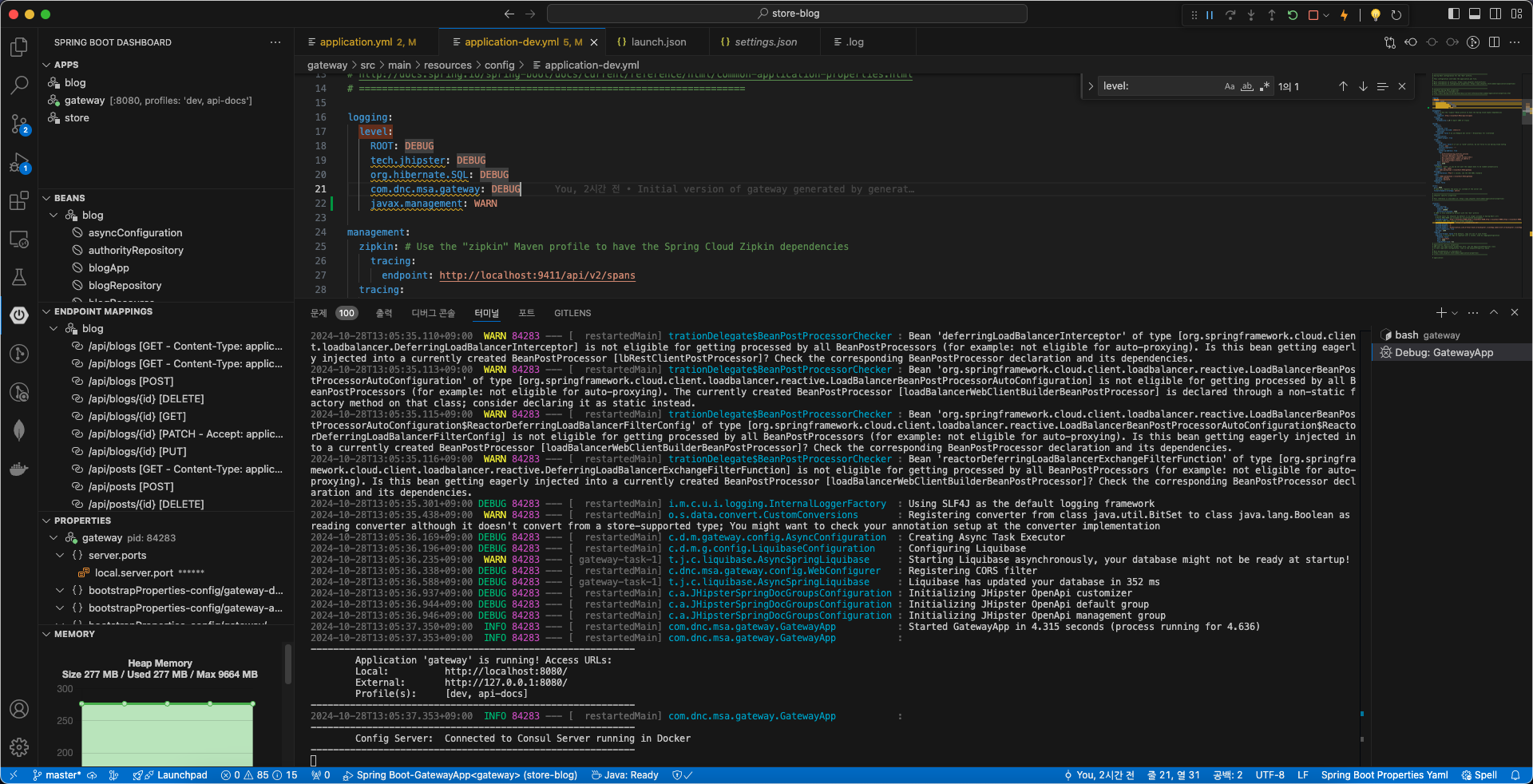The width and height of the screenshot is (1533, 784).
Task: Toggle Match Whole Word in find
Action: pos(1247,87)
